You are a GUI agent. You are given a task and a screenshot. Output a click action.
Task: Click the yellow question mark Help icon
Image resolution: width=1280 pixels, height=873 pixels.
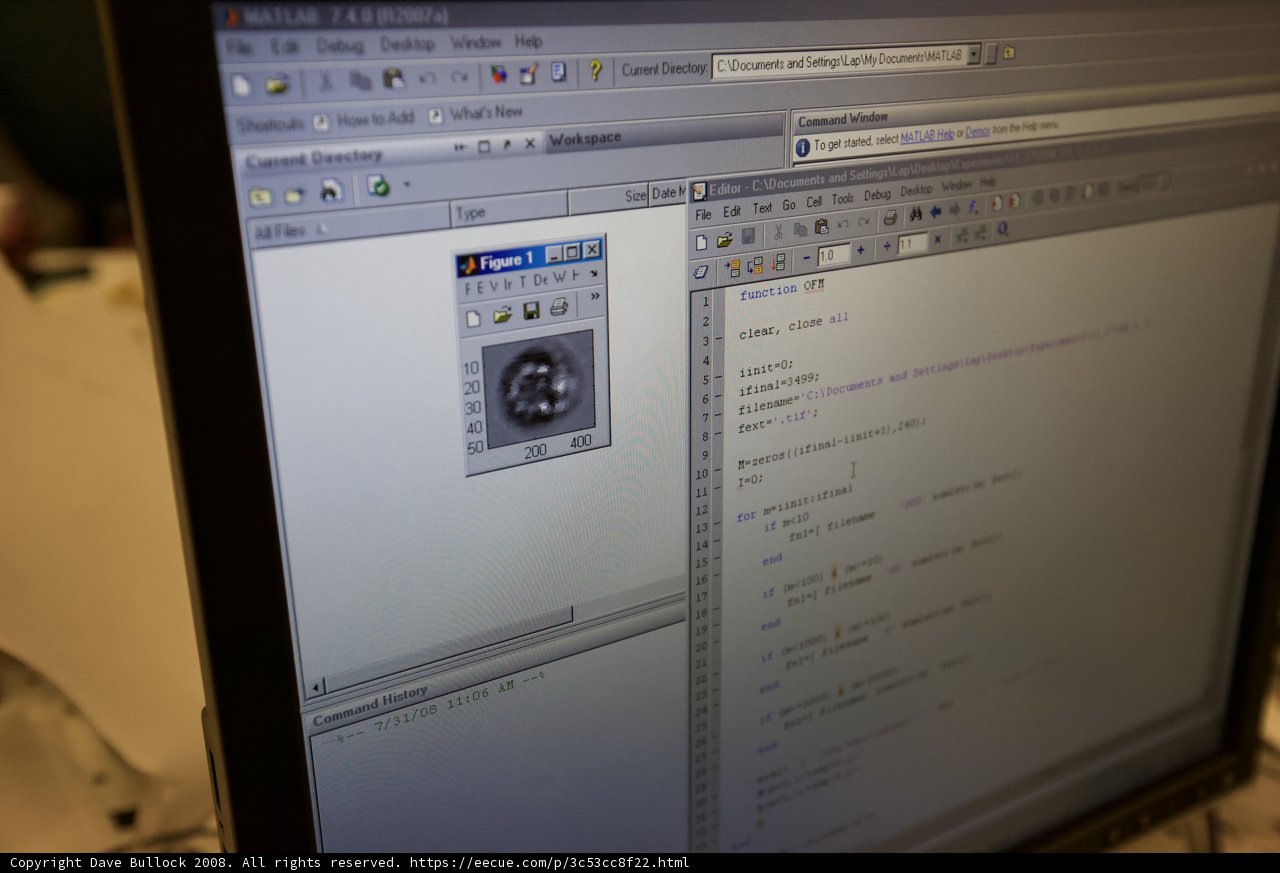coord(595,70)
